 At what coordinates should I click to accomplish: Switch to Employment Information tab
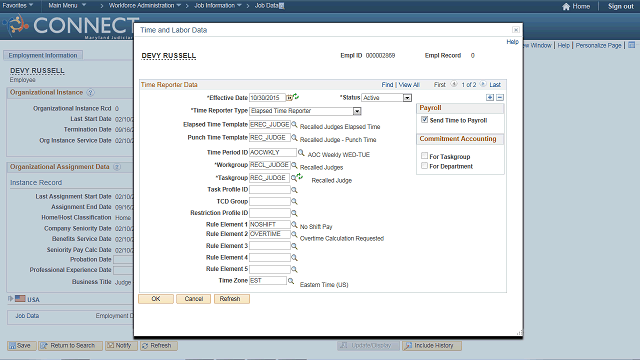pyautogui.click(x=43, y=55)
